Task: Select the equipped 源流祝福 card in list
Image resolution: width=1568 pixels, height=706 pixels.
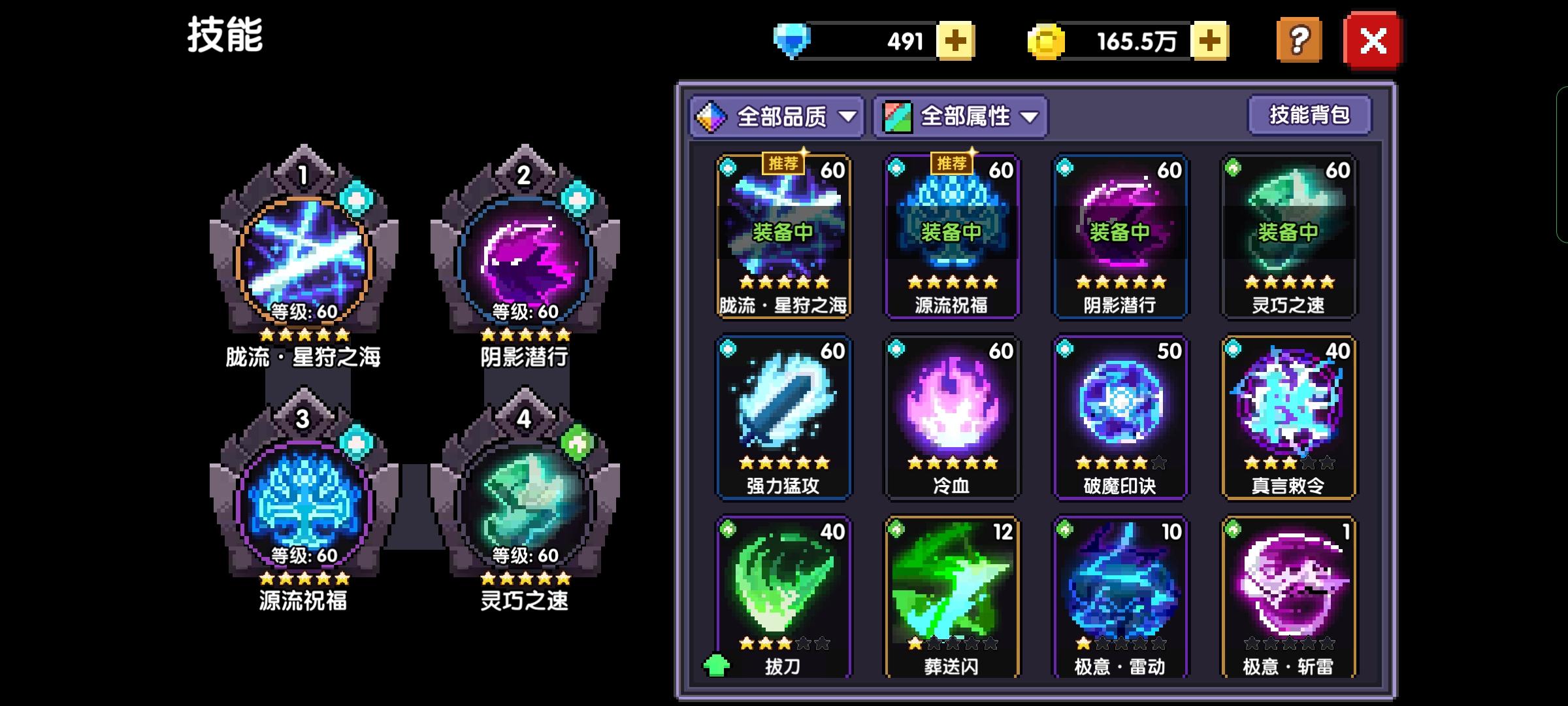Action: pos(952,237)
